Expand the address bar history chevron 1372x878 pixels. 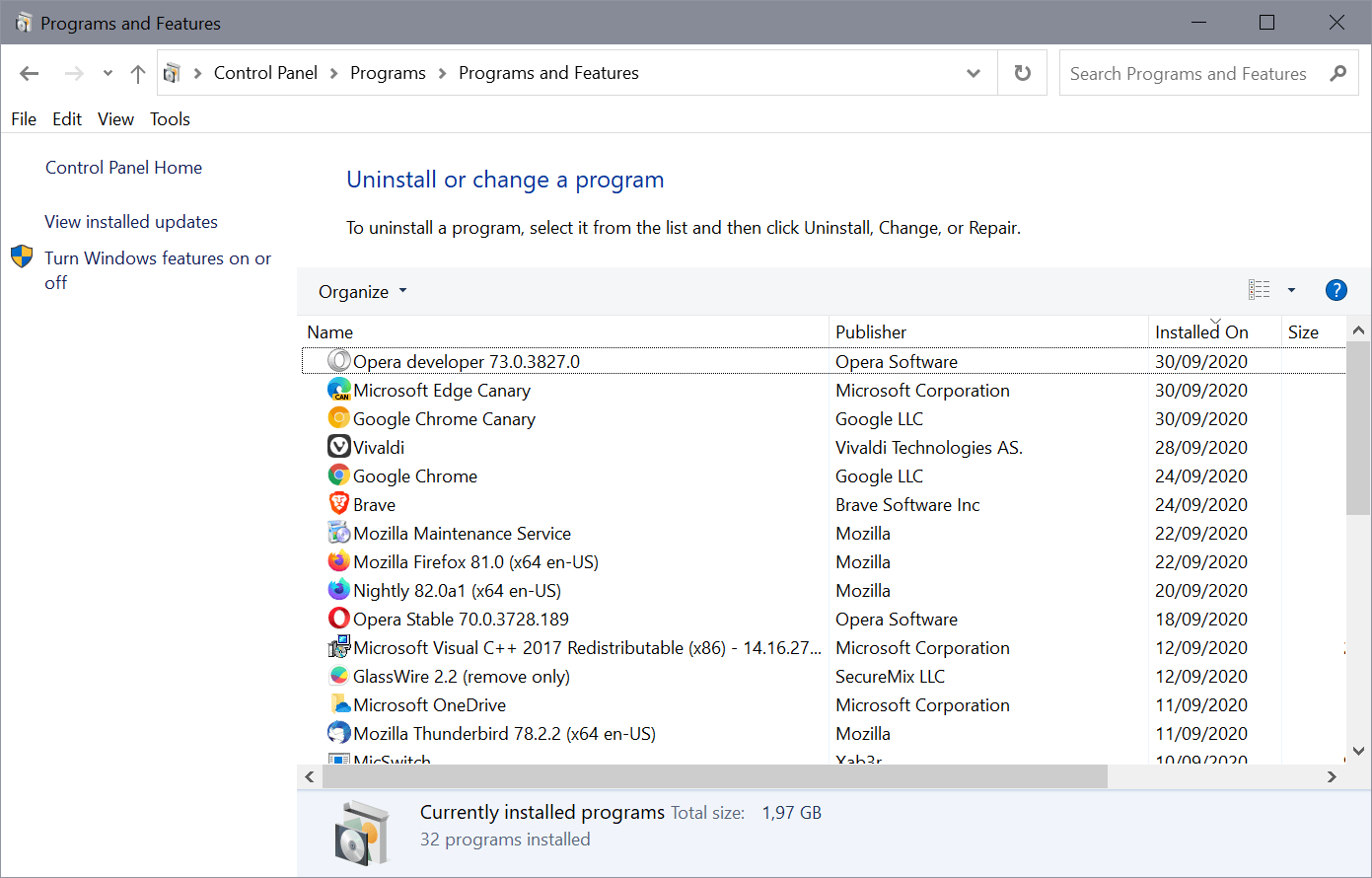(x=973, y=72)
